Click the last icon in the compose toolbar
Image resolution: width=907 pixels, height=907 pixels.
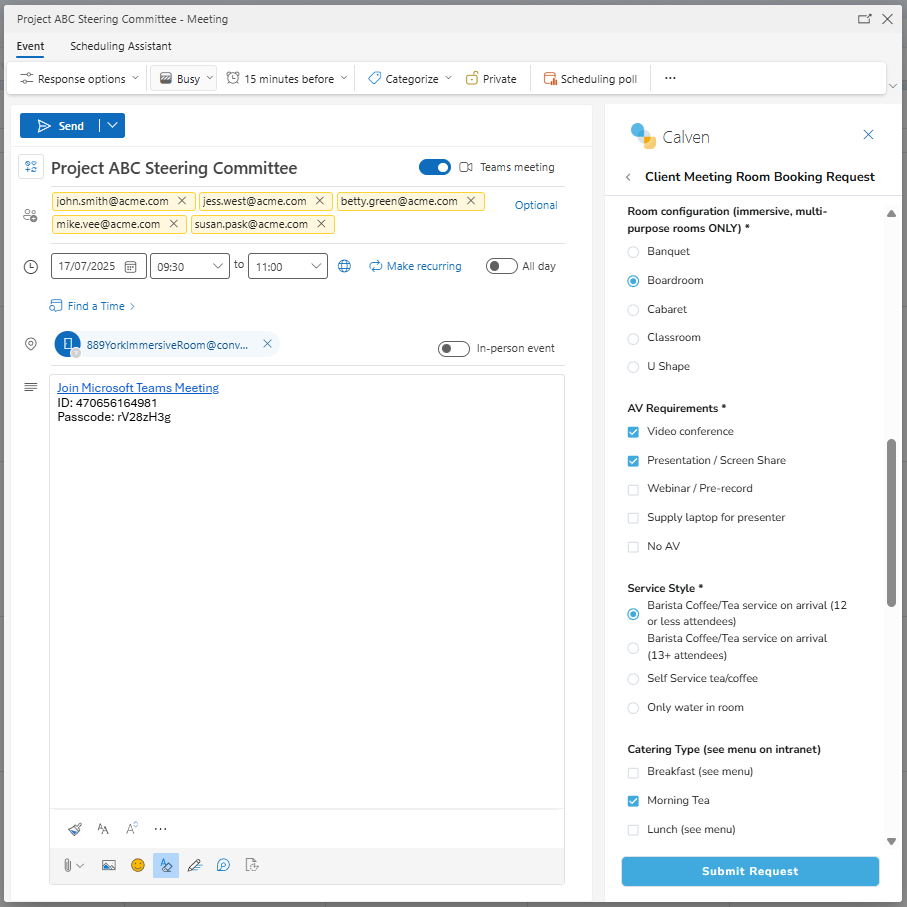(252, 865)
